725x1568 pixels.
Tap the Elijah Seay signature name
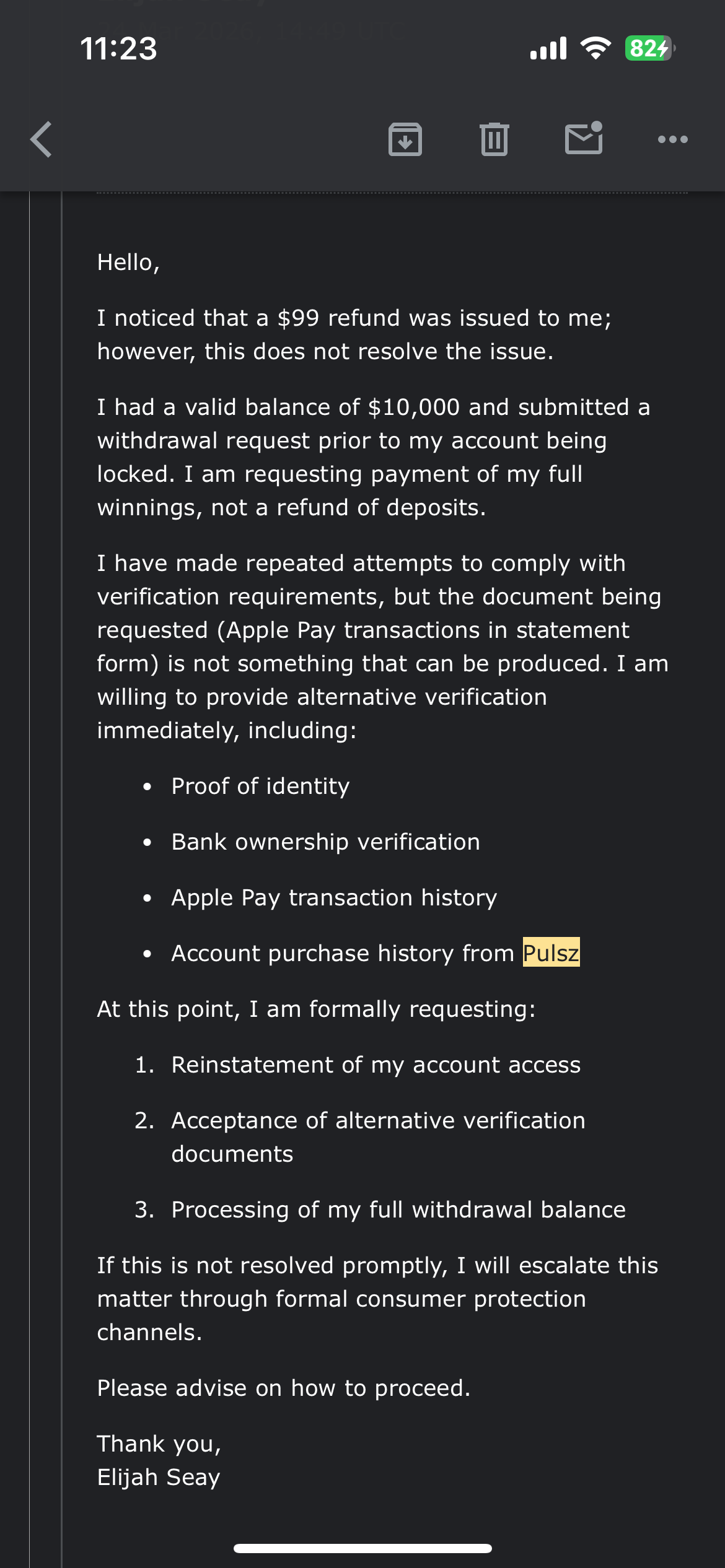click(158, 1477)
